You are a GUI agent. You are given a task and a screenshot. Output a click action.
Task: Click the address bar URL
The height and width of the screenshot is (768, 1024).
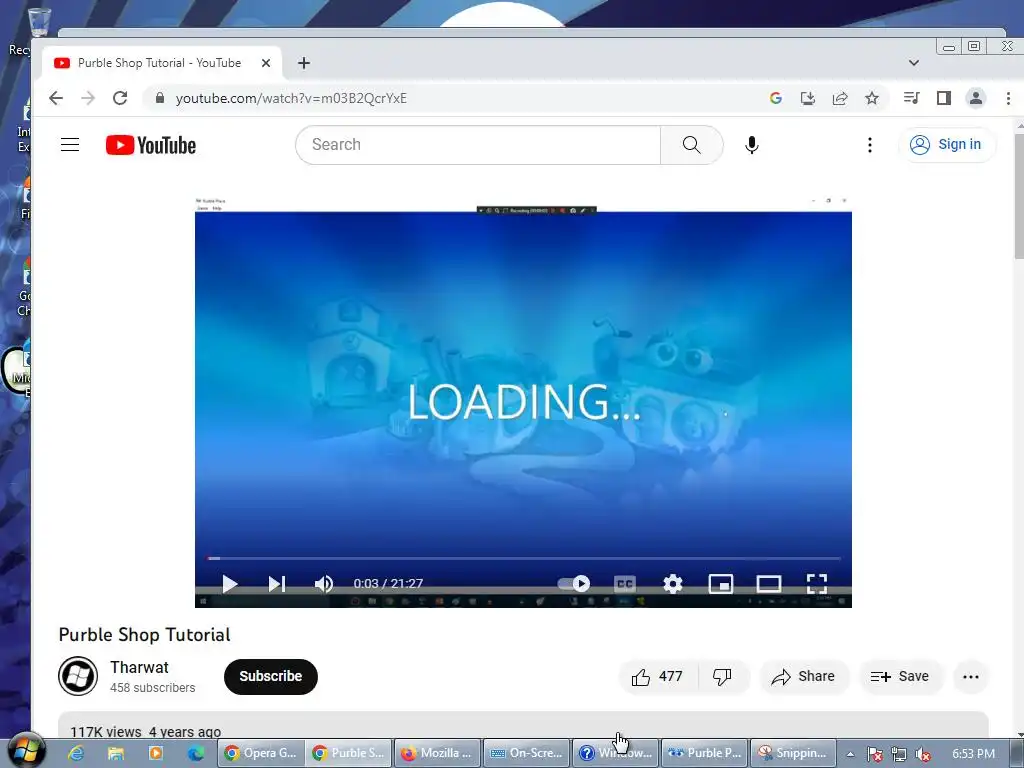click(x=291, y=98)
